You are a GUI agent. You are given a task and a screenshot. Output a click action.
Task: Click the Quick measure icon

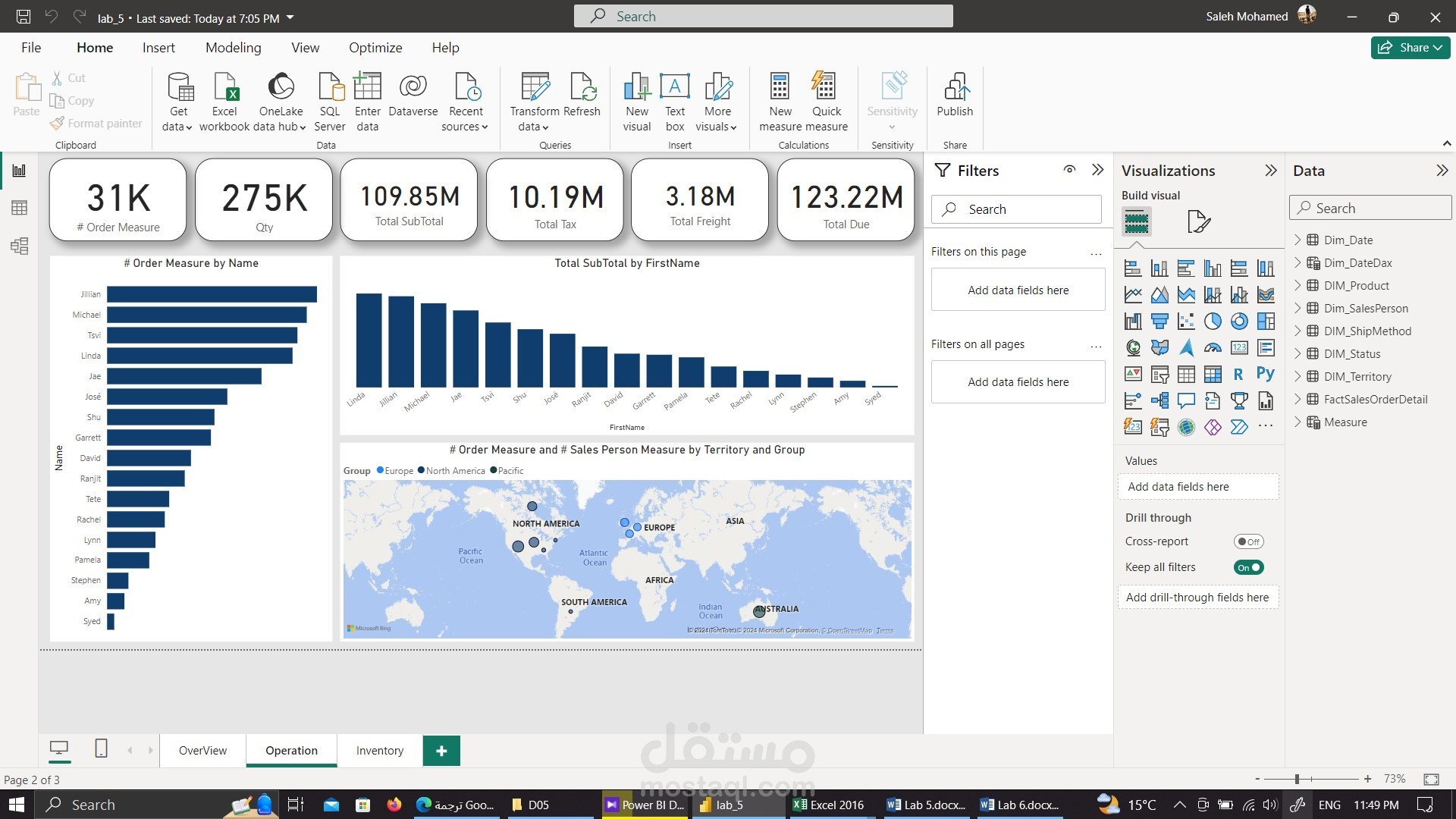coord(825,87)
